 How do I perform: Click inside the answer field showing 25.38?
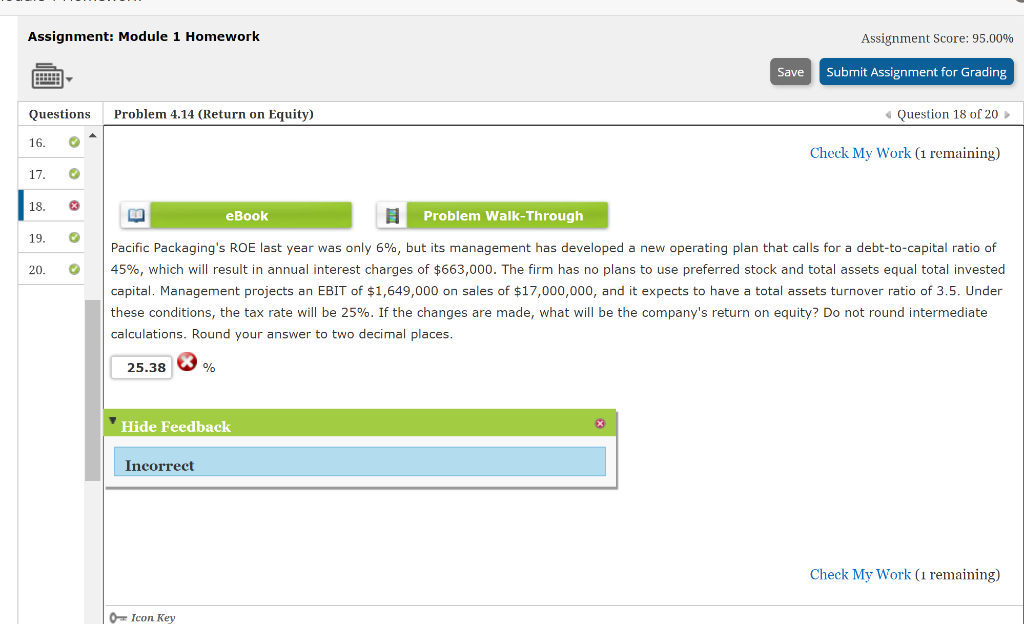click(x=140, y=367)
